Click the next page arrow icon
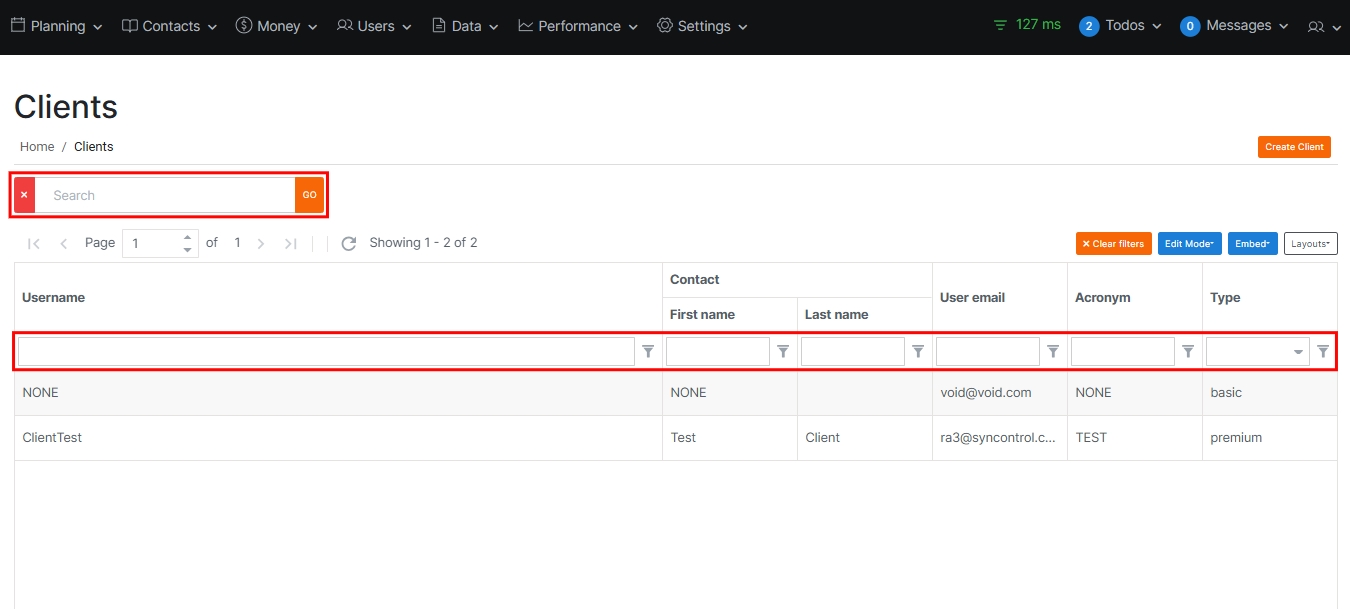 [261, 243]
